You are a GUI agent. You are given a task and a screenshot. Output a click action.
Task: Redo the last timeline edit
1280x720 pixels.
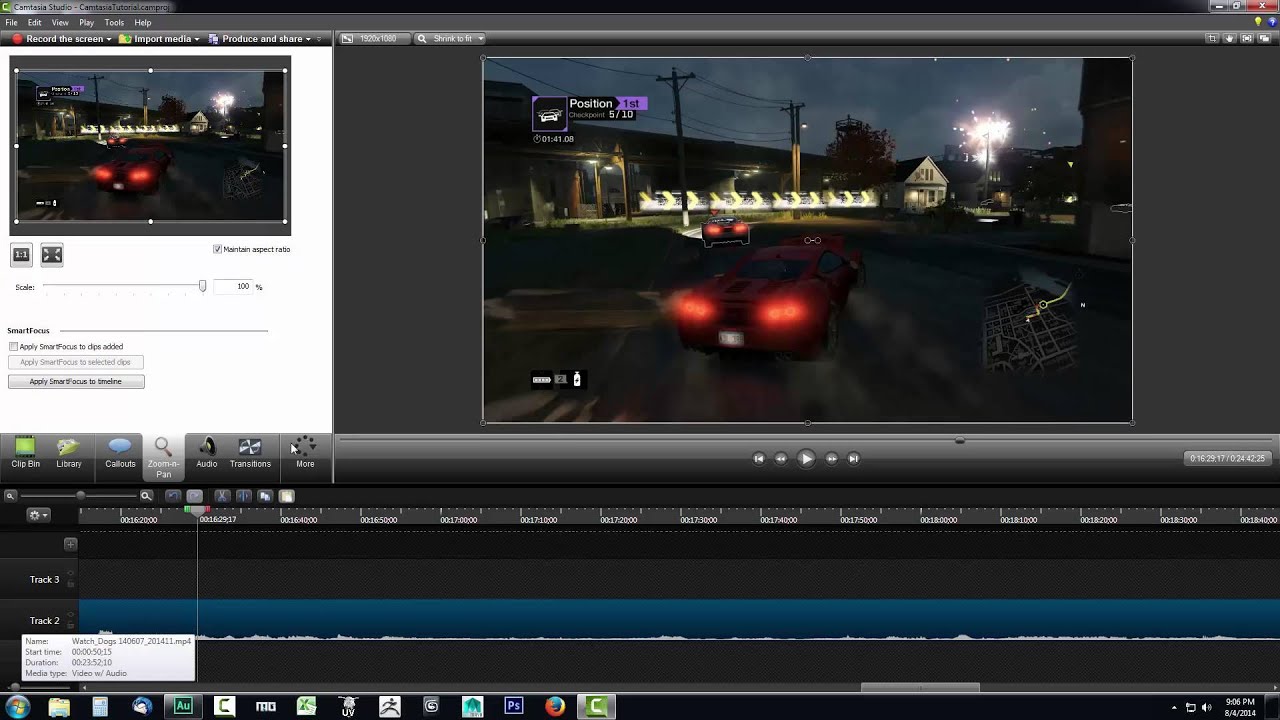tap(194, 496)
